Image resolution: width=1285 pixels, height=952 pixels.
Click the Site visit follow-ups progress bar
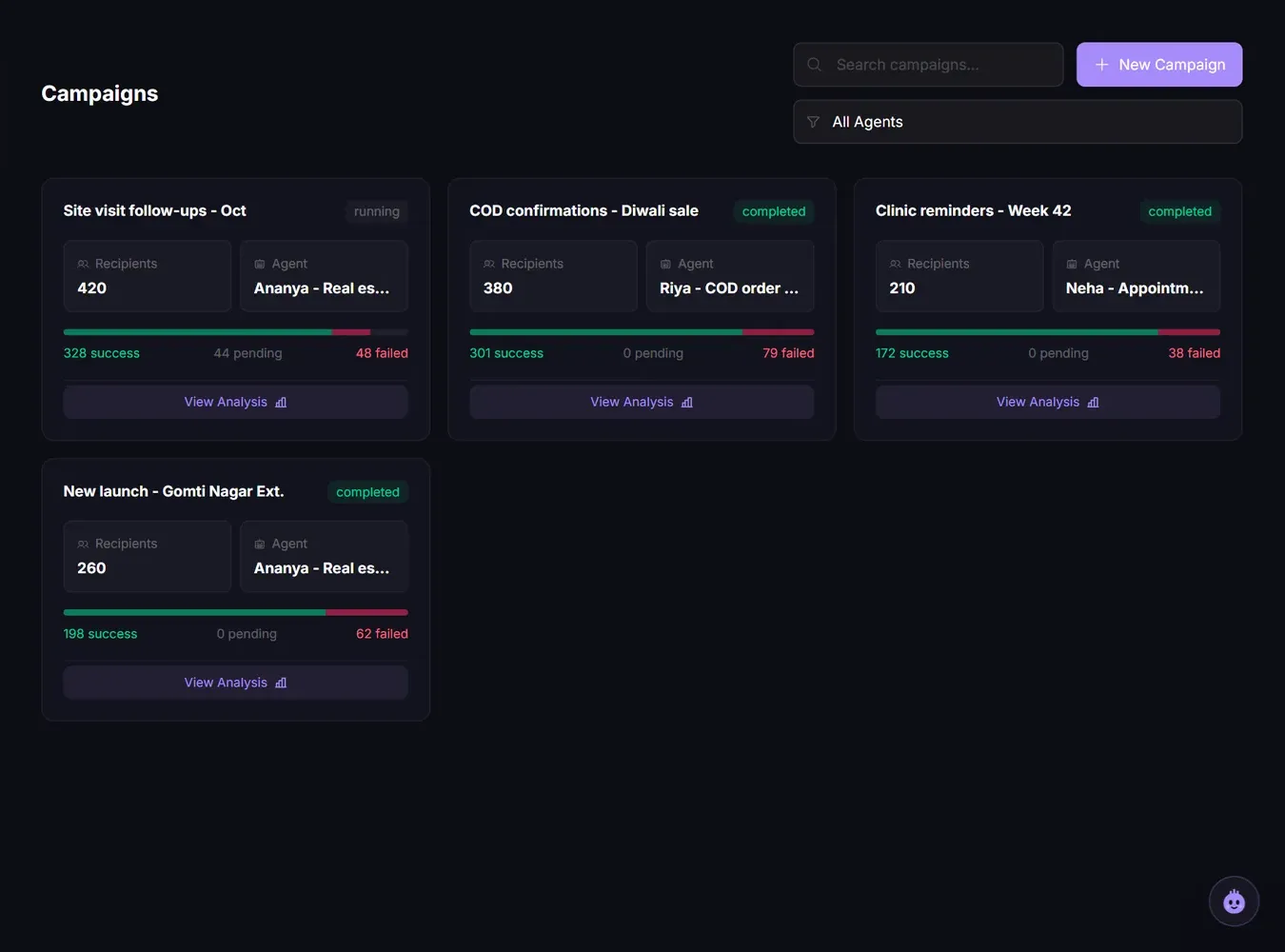[x=235, y=332]
